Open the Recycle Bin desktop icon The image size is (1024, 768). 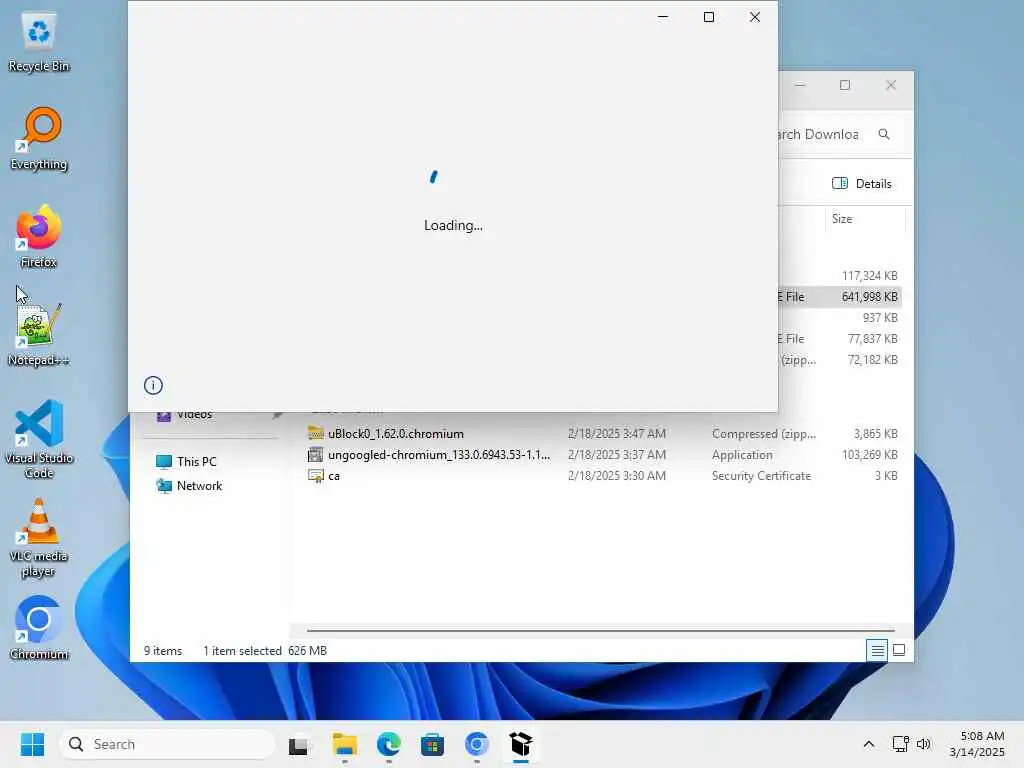pos(39,42)
